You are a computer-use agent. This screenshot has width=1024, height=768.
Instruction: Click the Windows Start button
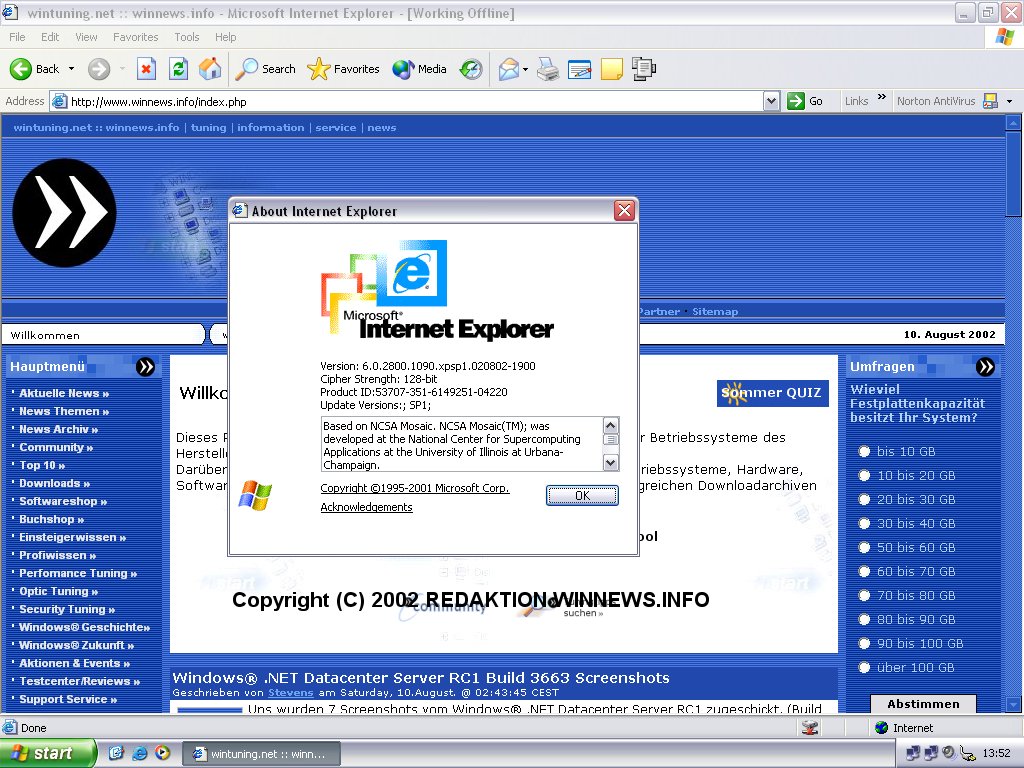(47, 753)
